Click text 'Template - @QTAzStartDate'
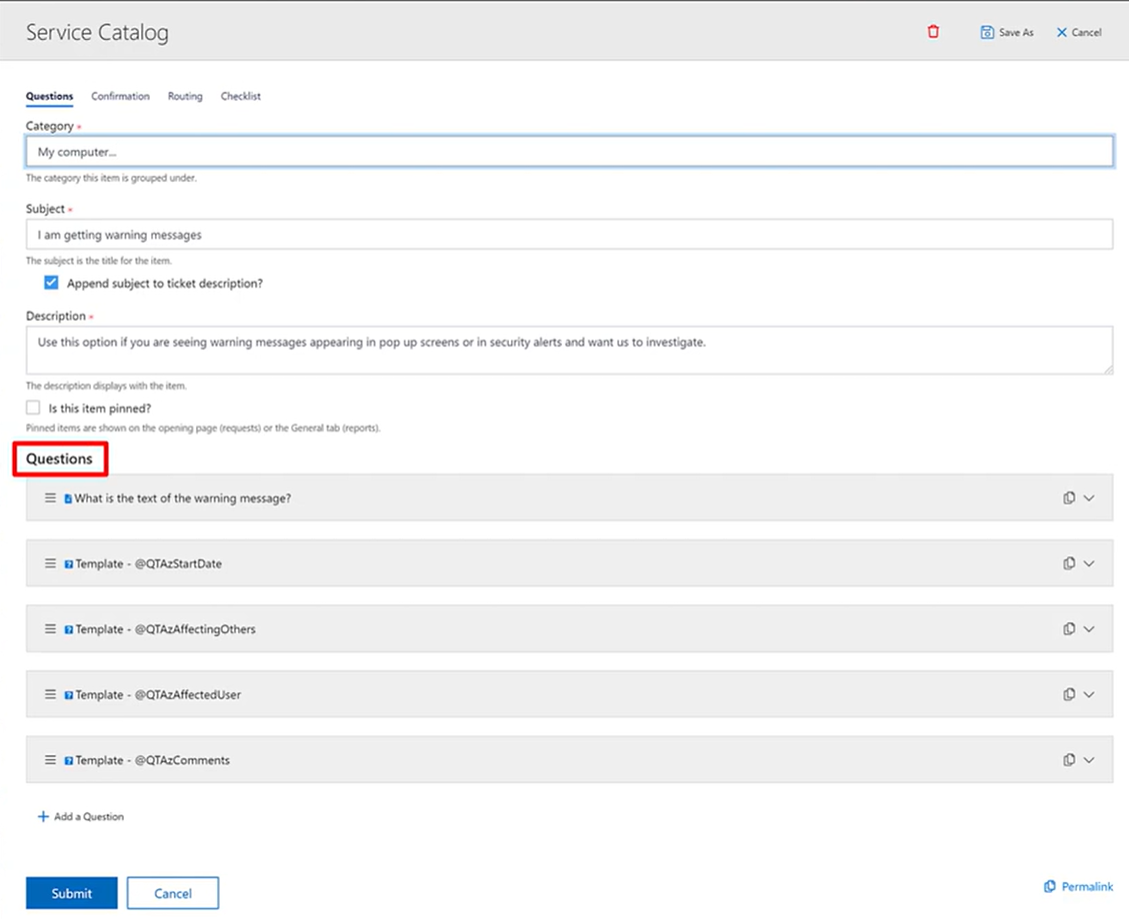The height and width of the screenshot is (919, 1129). point(148,563)
